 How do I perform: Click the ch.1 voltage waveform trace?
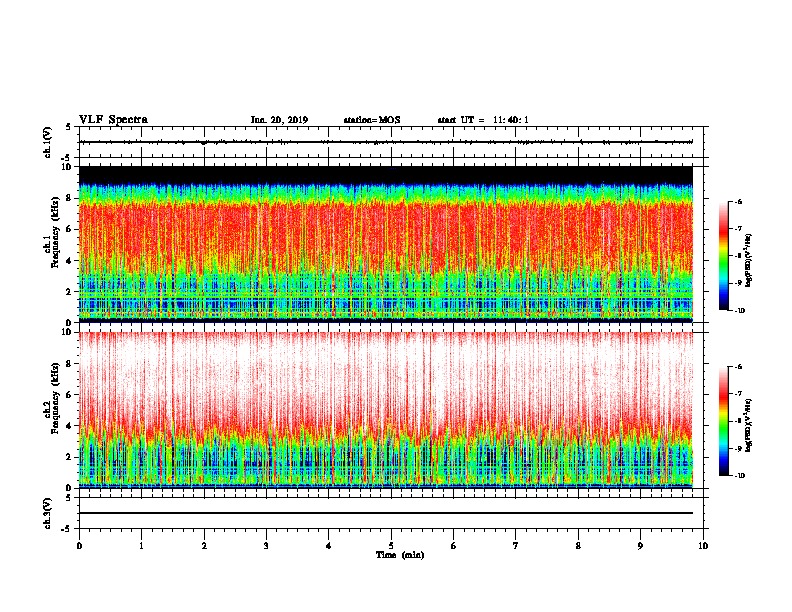click(386, 142)
